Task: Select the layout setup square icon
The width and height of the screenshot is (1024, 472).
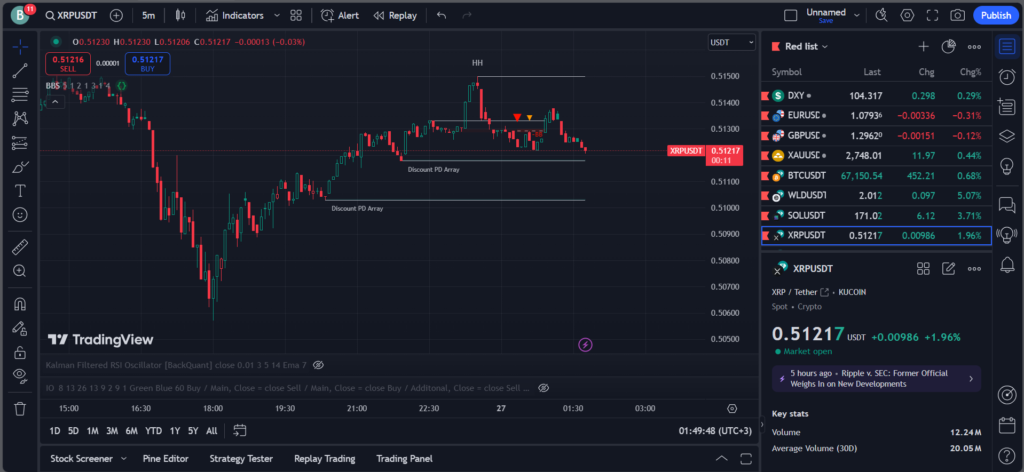Action: (x=790, y=15)
